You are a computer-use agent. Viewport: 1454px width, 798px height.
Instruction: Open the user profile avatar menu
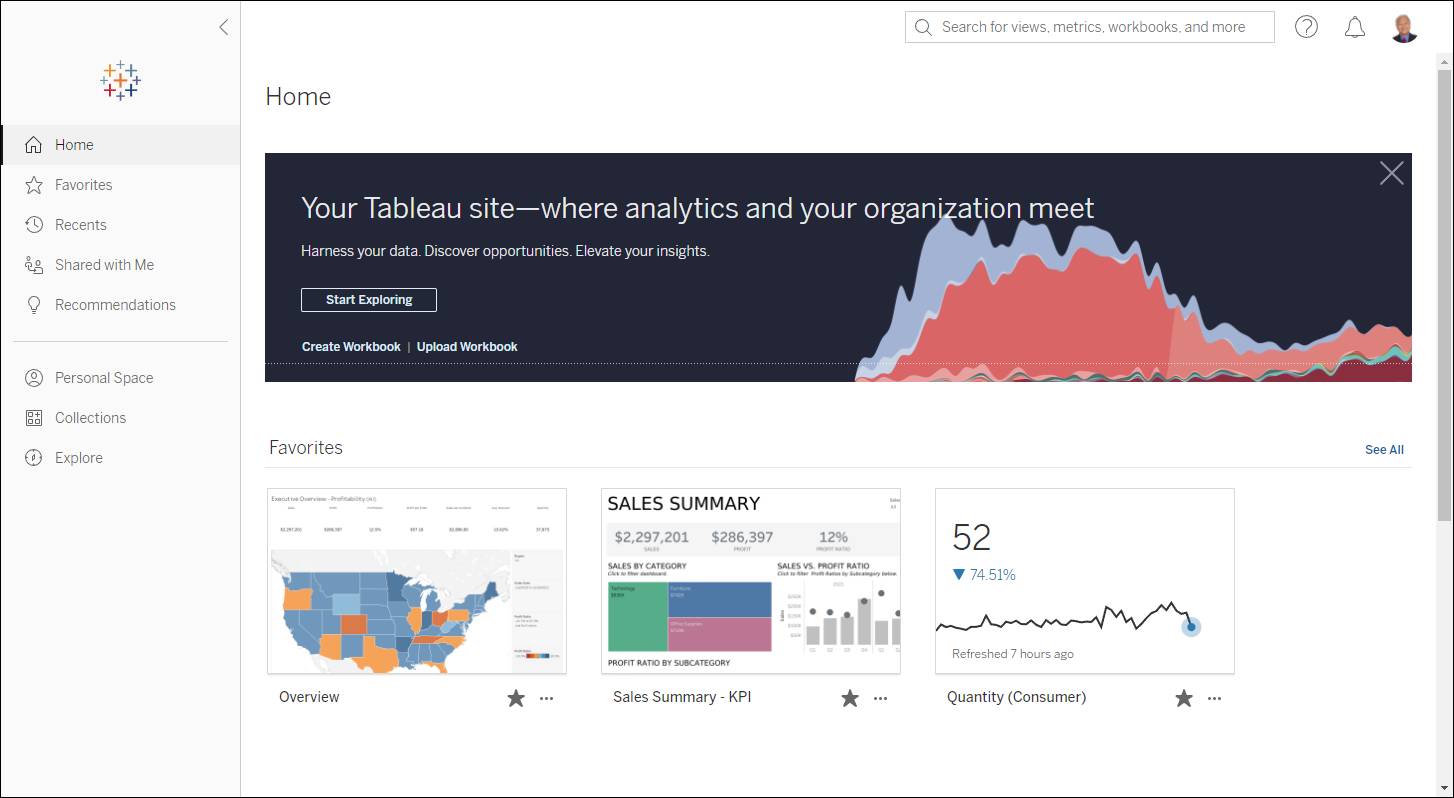1404,27
